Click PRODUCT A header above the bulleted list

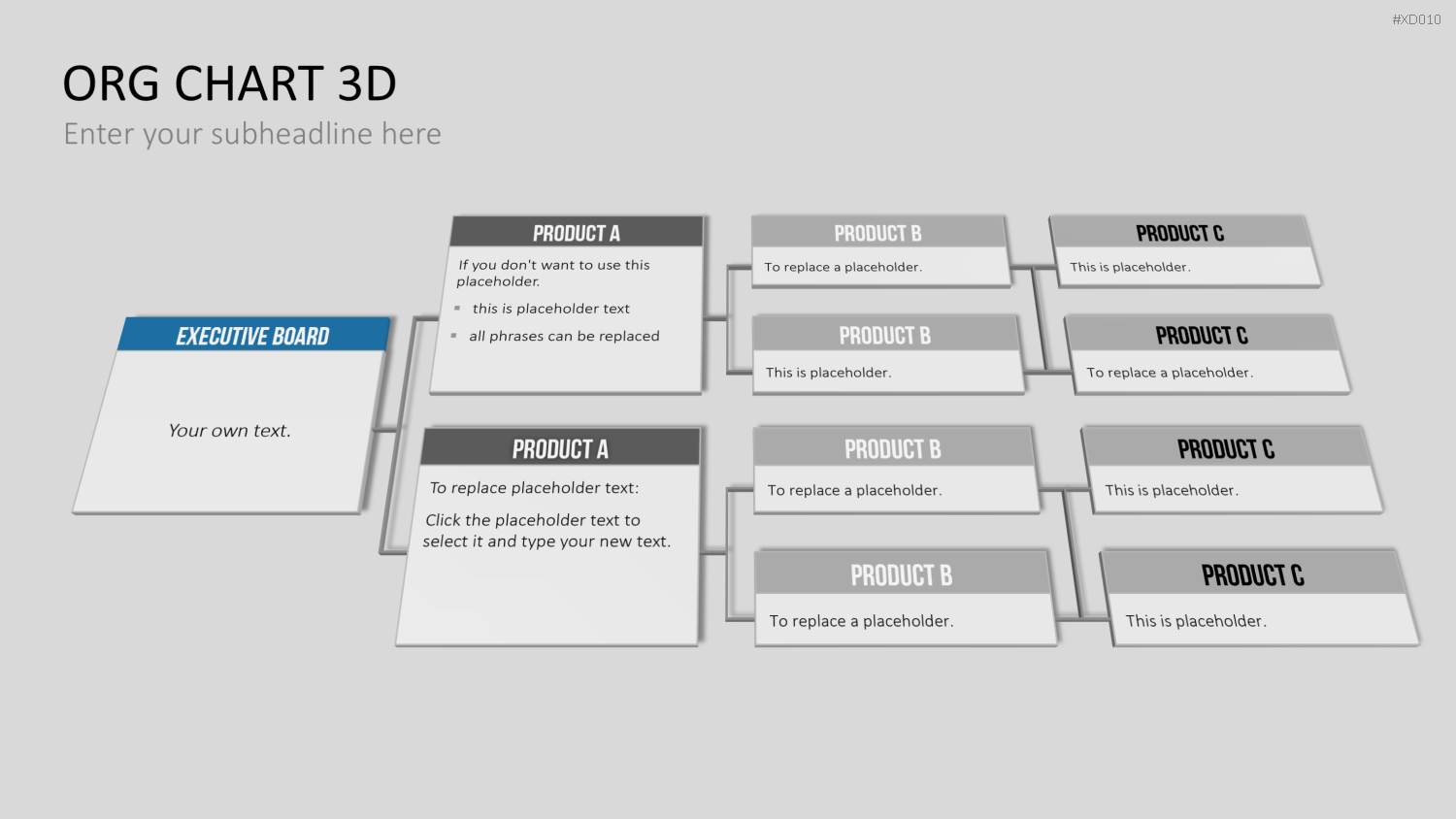click(x=577, y=233)
